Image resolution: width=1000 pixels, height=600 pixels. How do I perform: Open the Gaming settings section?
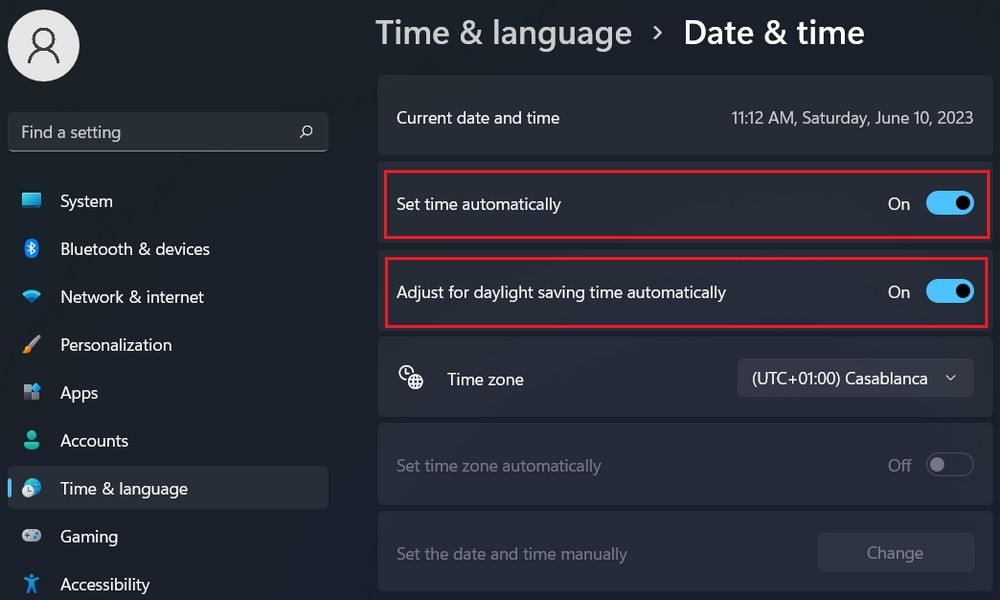coord(89,537)
